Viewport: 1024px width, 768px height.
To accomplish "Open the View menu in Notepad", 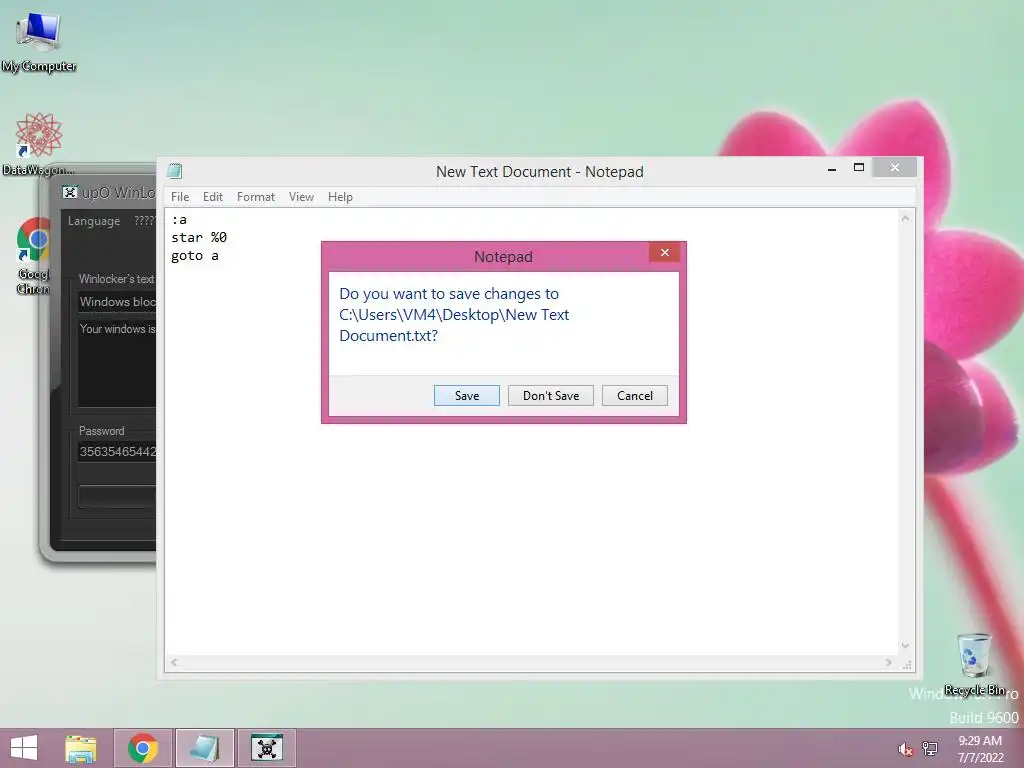I will (x=301, y=197).
